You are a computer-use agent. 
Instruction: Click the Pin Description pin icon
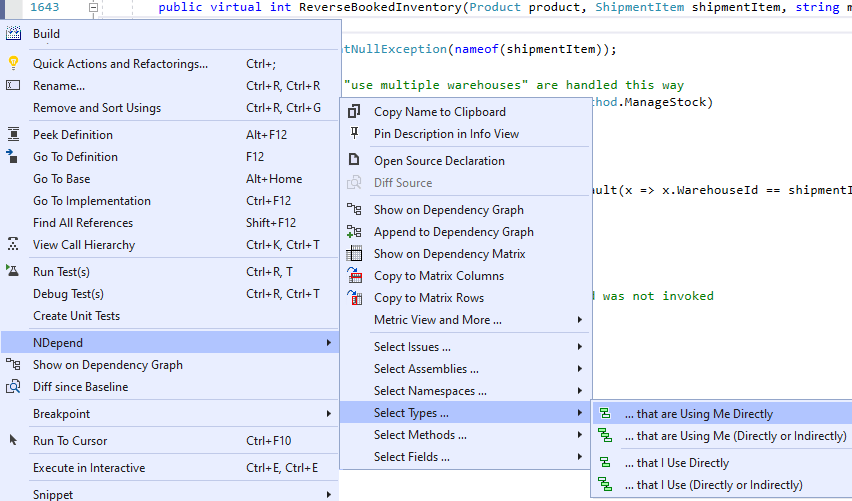[x=354, y=133]
